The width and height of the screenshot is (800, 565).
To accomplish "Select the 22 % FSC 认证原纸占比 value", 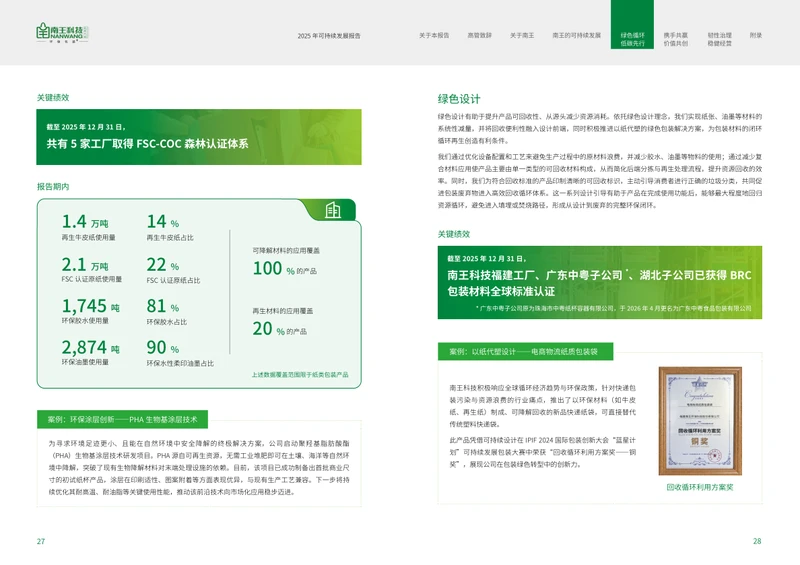I will 163,265.
